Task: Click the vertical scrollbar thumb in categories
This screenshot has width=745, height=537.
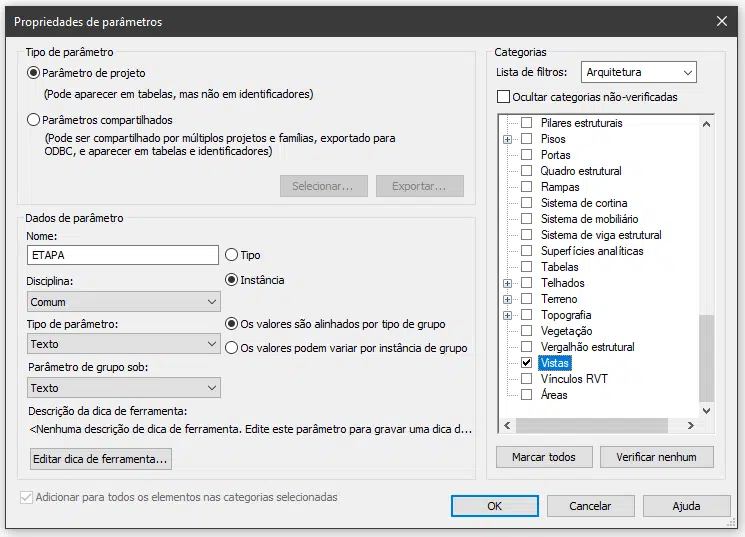Action: coord(707,359)
